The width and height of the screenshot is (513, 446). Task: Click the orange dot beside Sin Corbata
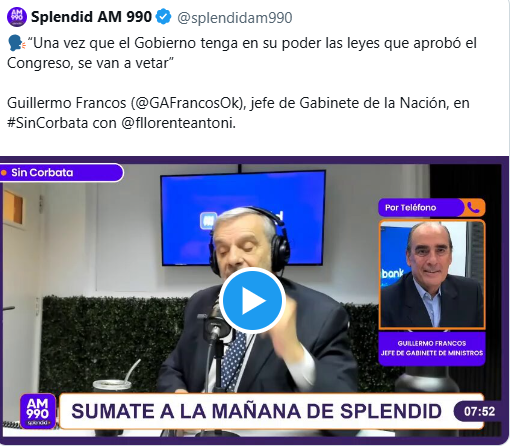[4, 173]
